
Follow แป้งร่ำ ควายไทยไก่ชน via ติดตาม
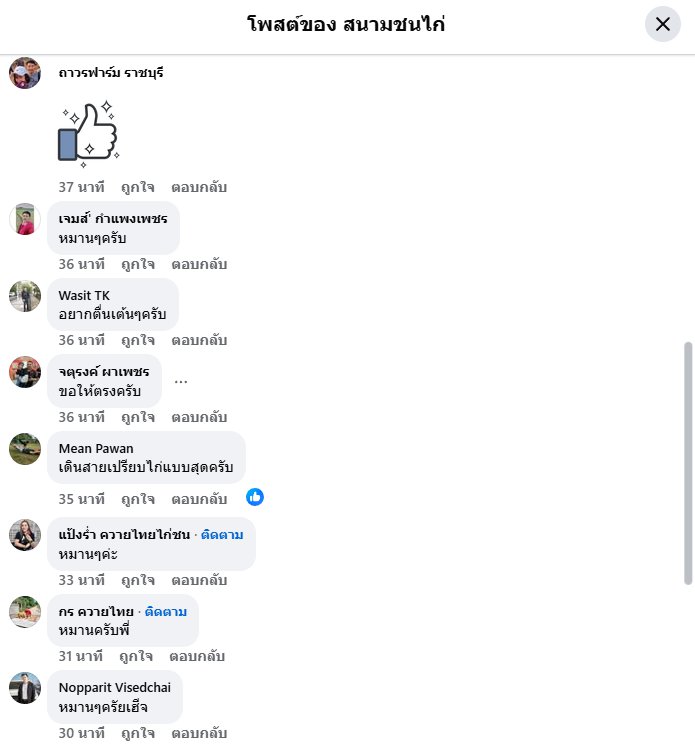tap(222, 535)
